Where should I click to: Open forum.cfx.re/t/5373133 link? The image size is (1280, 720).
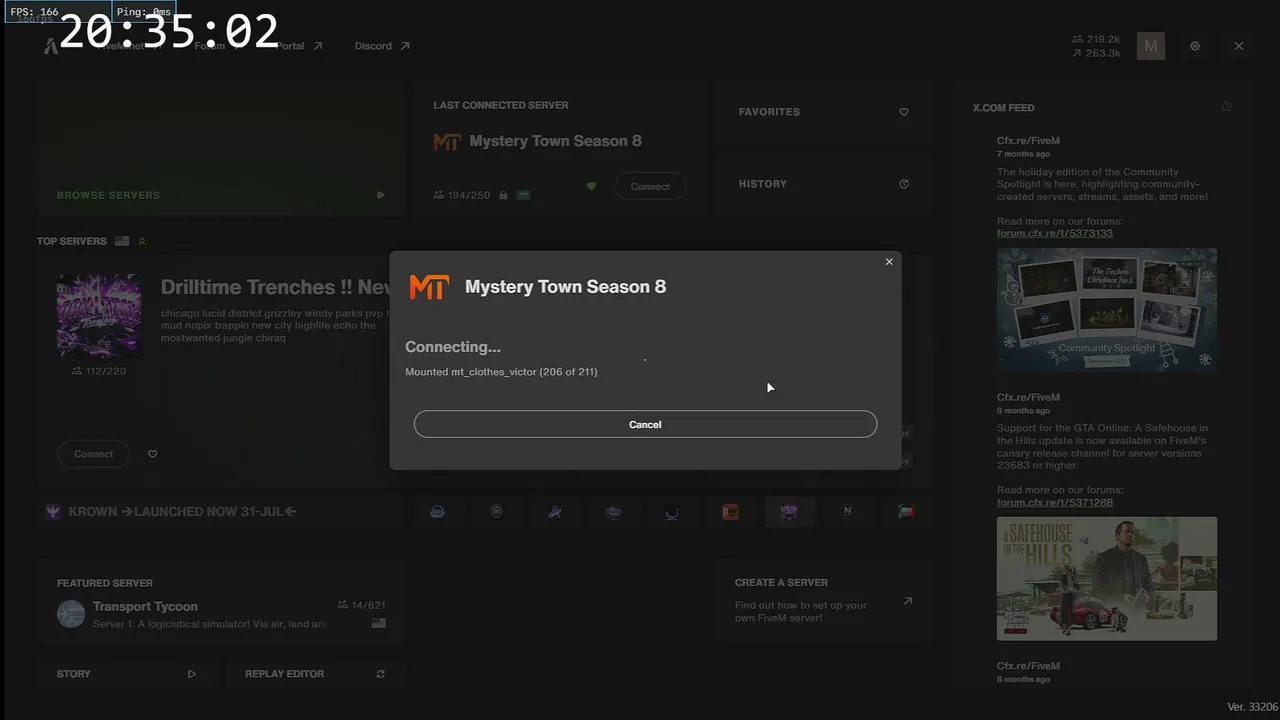(x=1055, y=233)
